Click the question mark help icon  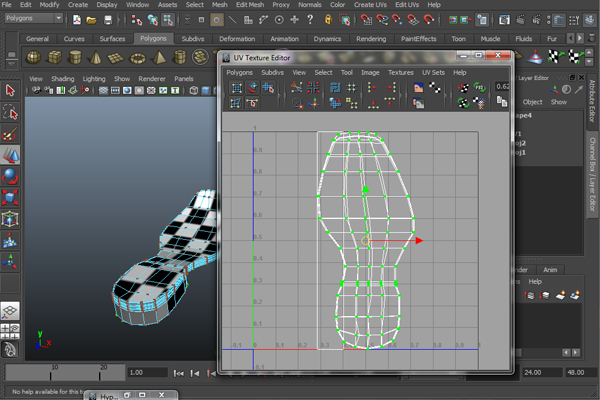(310, 20)
